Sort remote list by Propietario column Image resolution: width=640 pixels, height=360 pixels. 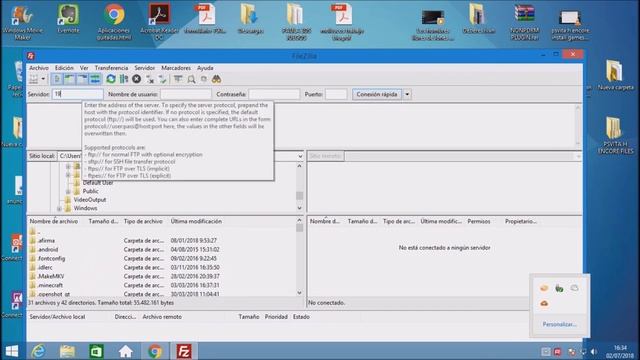(521, 221)
